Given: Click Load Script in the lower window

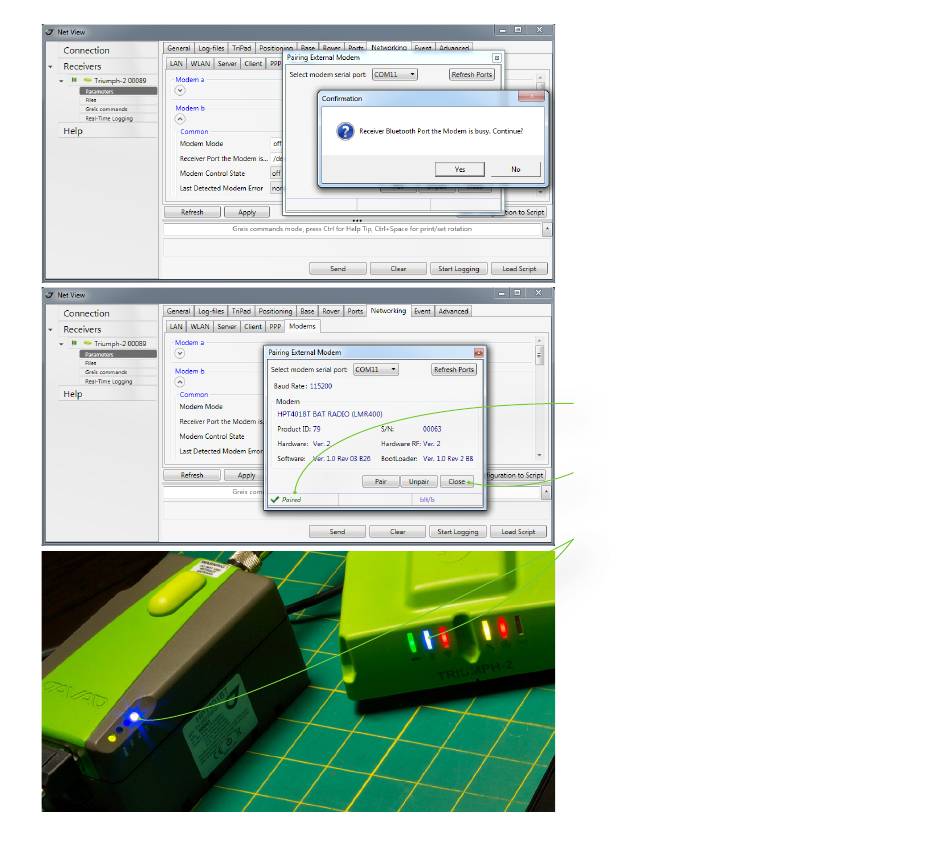Looking at the screenshot, I should pos(518,531).
